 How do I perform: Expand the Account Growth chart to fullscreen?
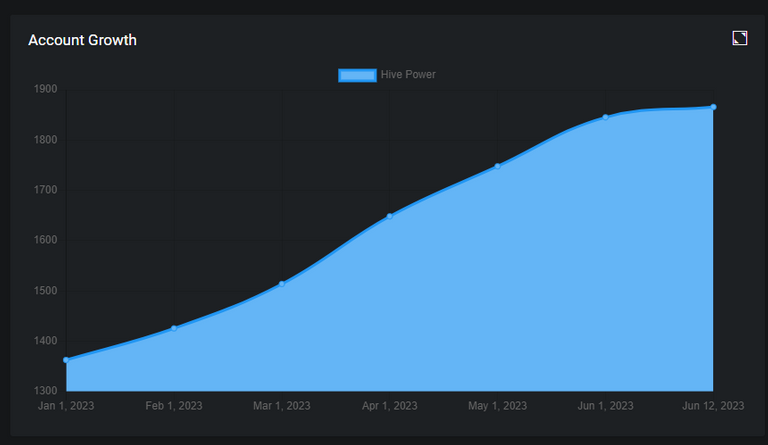pos(740,38)
